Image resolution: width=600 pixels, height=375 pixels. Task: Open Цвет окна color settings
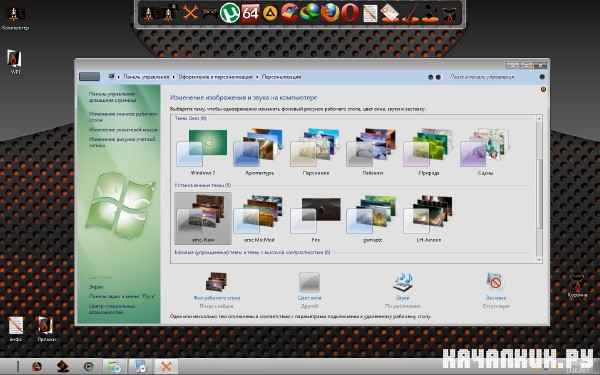point(309,290)
